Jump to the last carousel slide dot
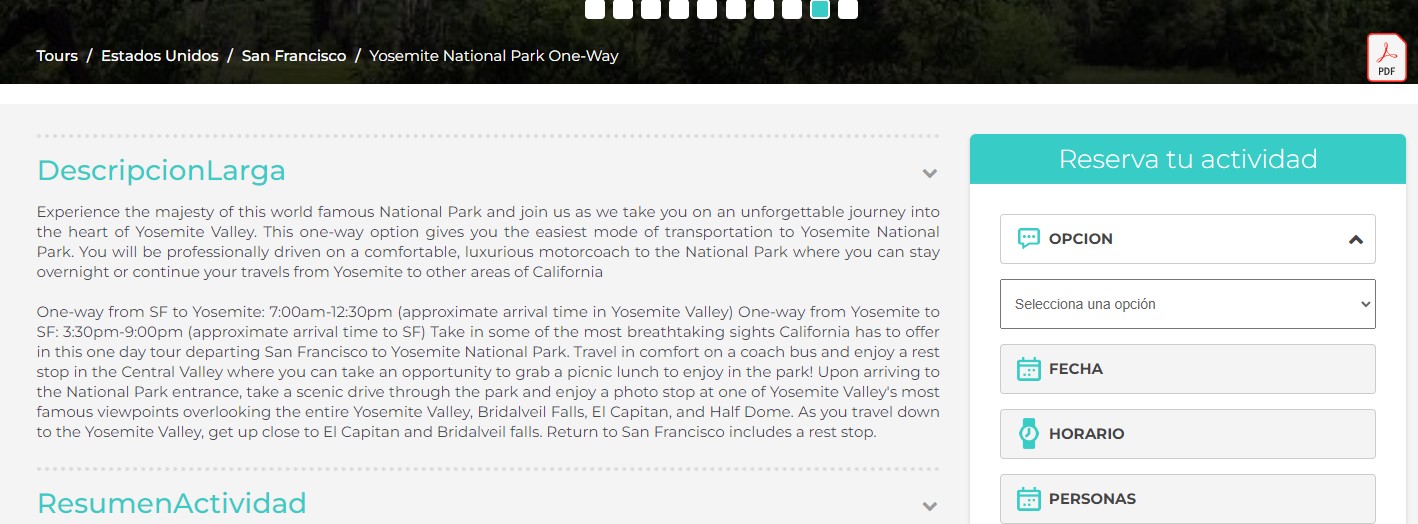Viewport: 1418px width, 524px height. (x=848, y=9)
